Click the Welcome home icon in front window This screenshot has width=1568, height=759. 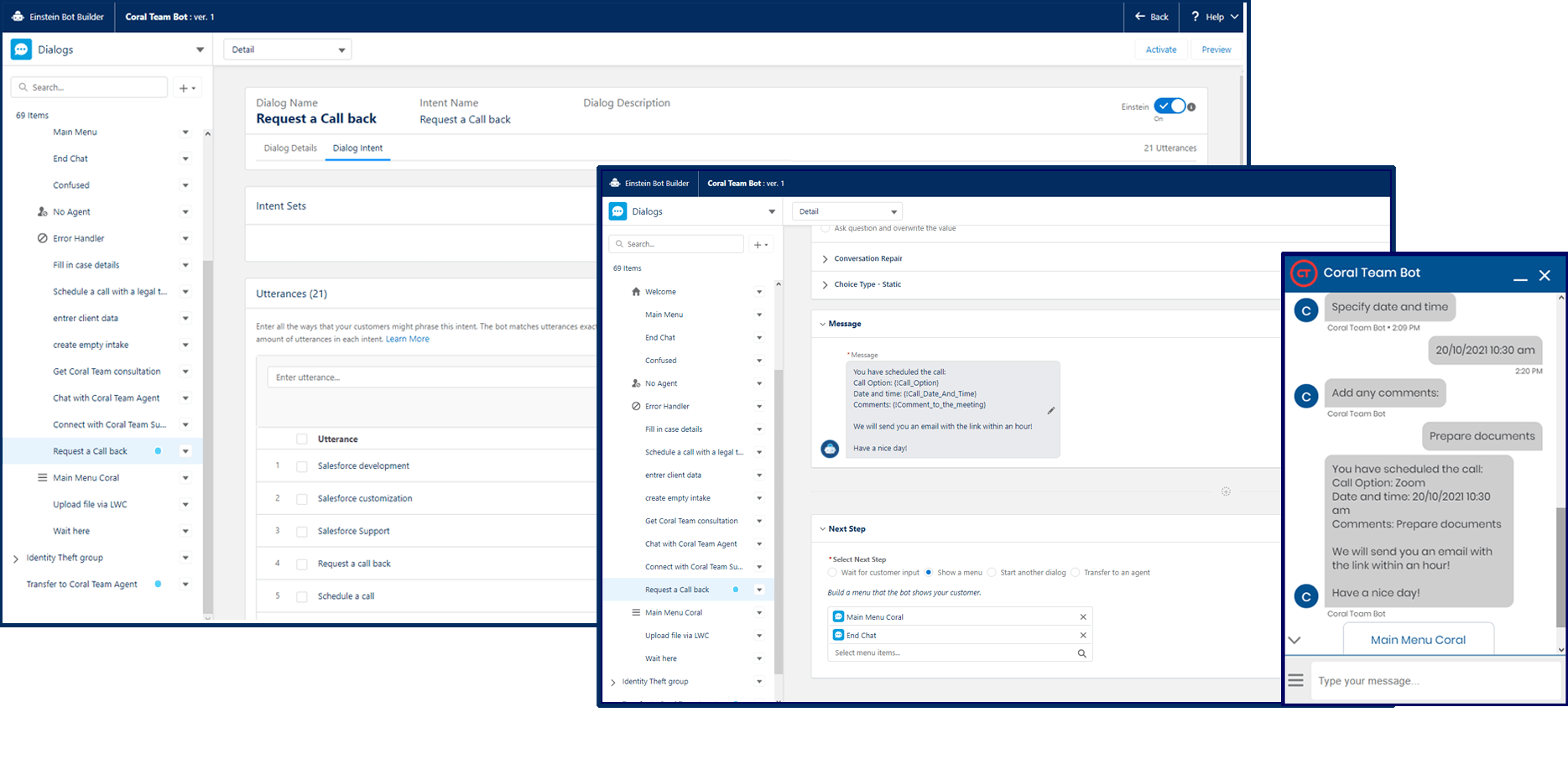pyautogui.click(x=636, y=292)
